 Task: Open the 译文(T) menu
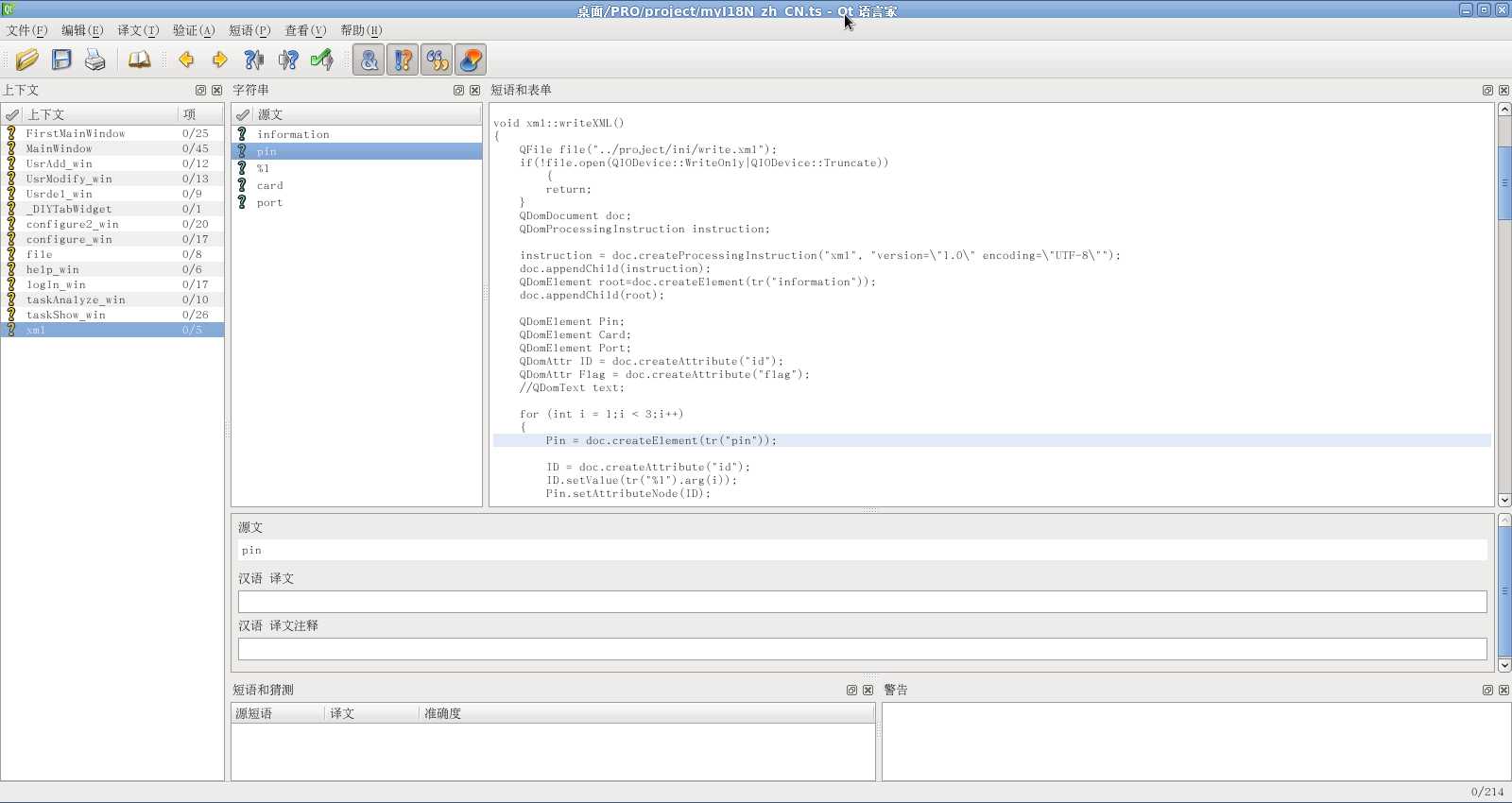point(138,30)
